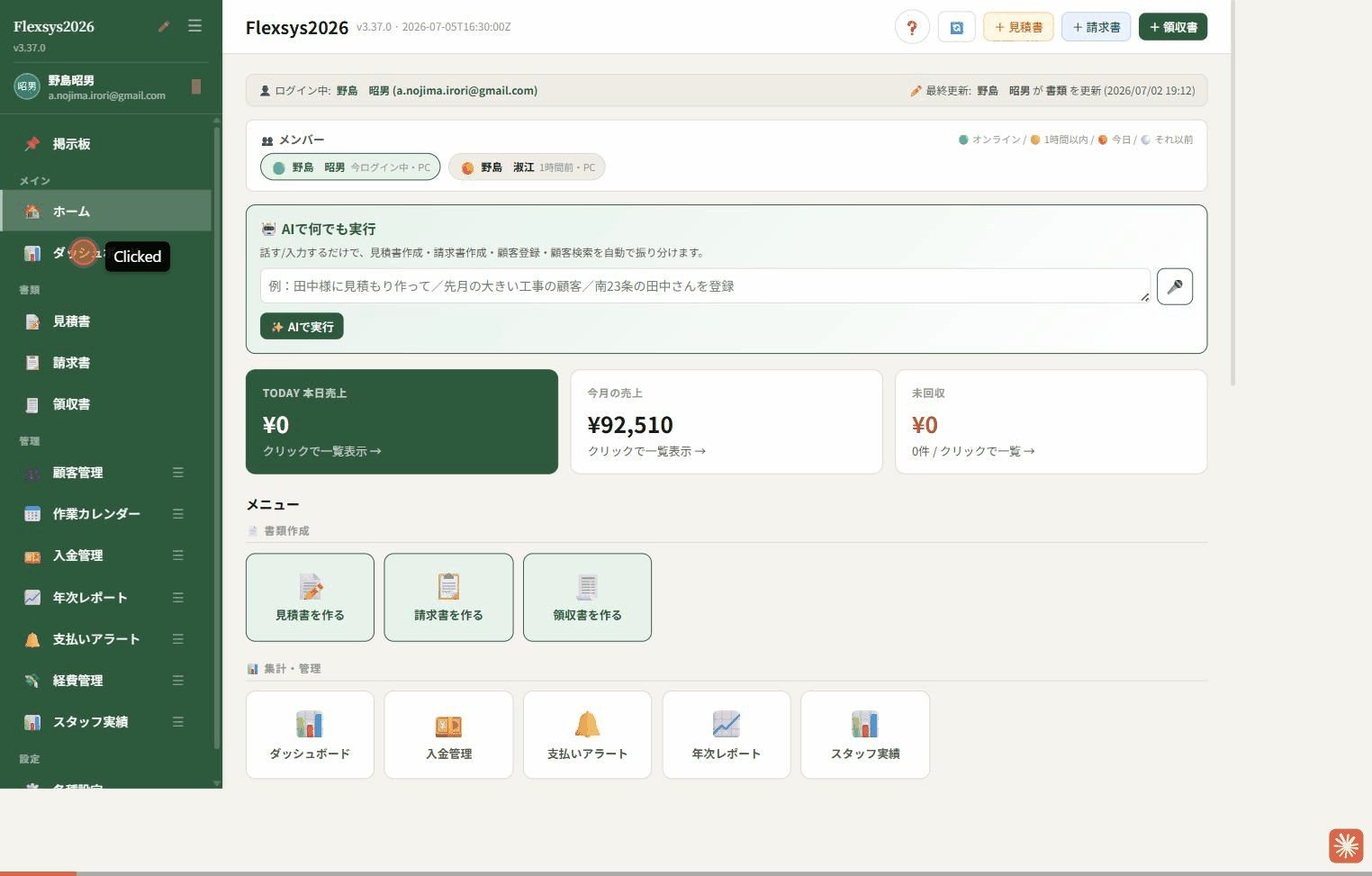
Task: Click the 昭男 user avatar circle
Action: [27, 86]
